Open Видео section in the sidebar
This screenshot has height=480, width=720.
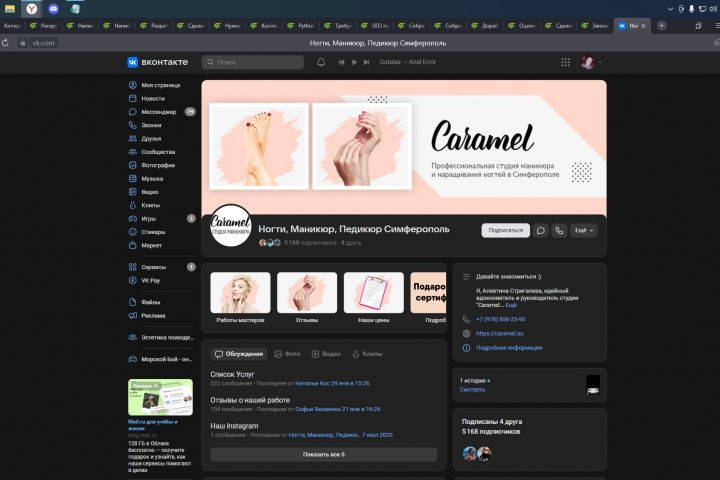[150, 192]
